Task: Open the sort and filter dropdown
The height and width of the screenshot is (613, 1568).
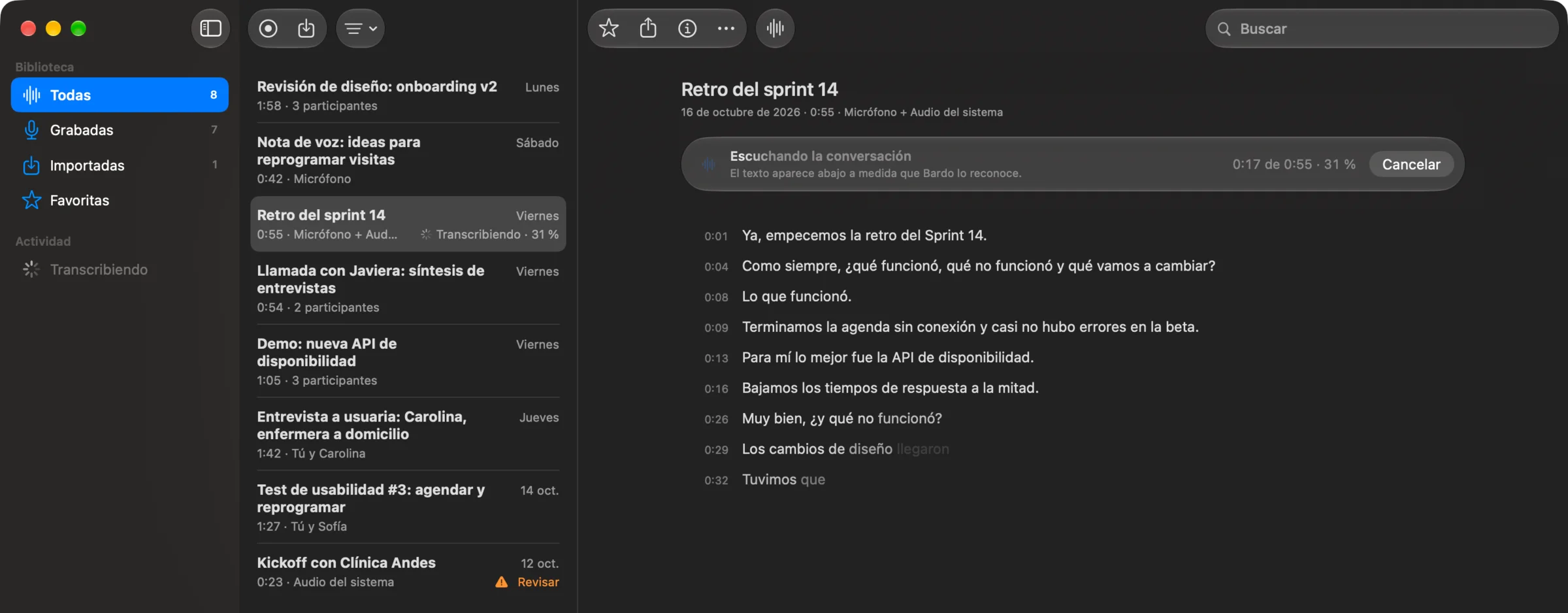Action: [x=361, y=28]
